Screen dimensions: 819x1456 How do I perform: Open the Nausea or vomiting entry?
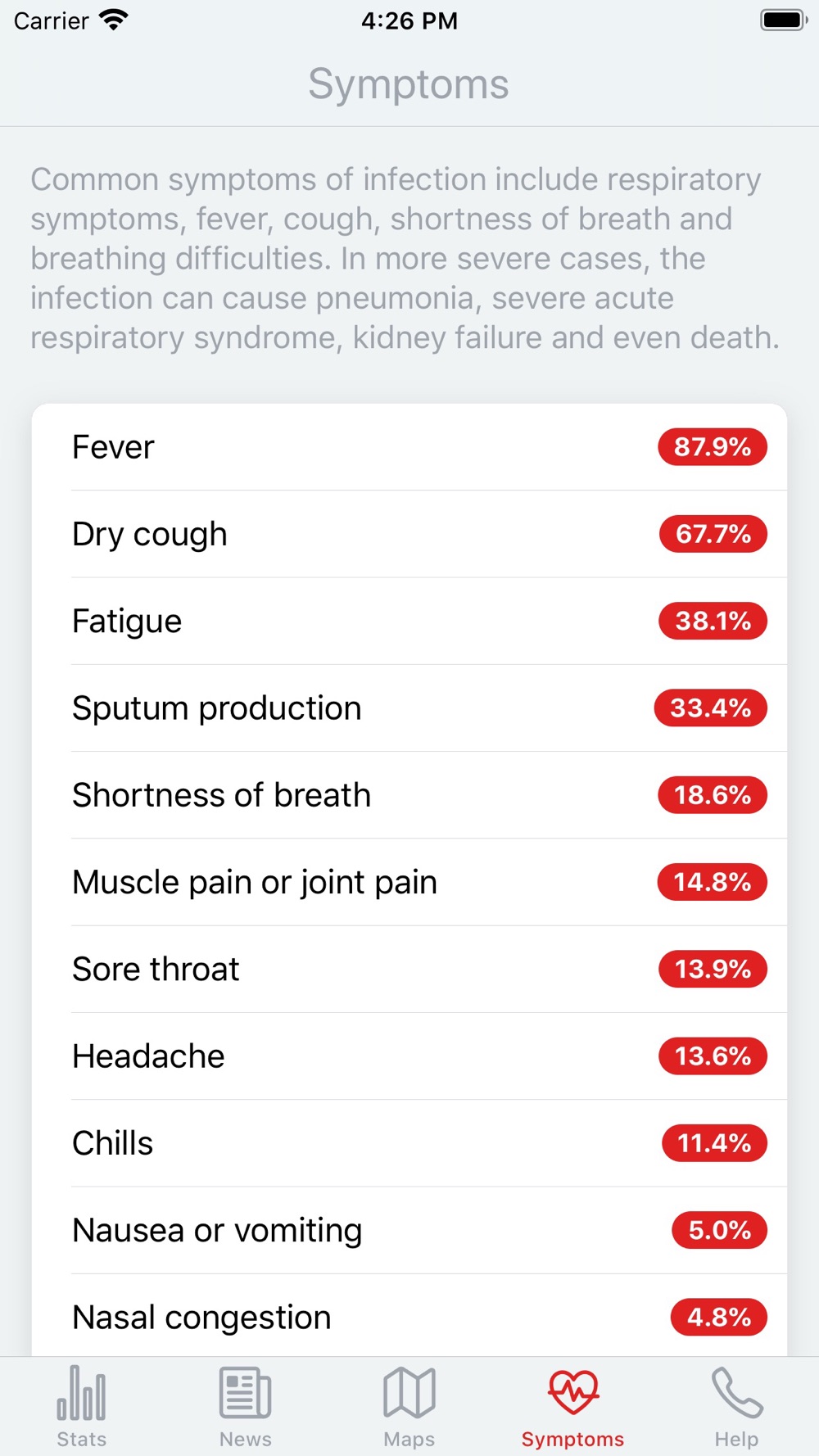click(x=409, y=1230)
